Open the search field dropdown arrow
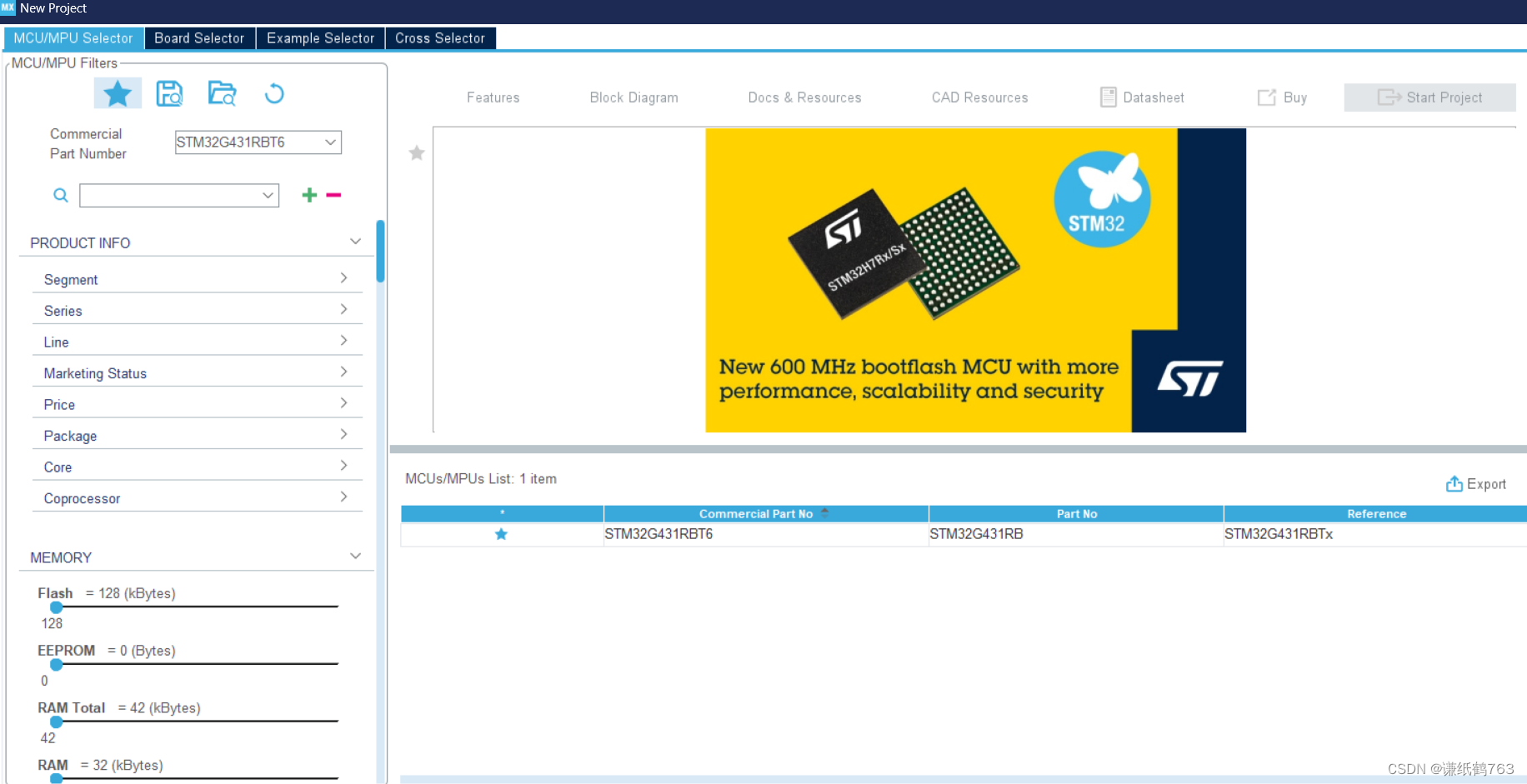Screen dimensions: 1527x784 (268, 195)
